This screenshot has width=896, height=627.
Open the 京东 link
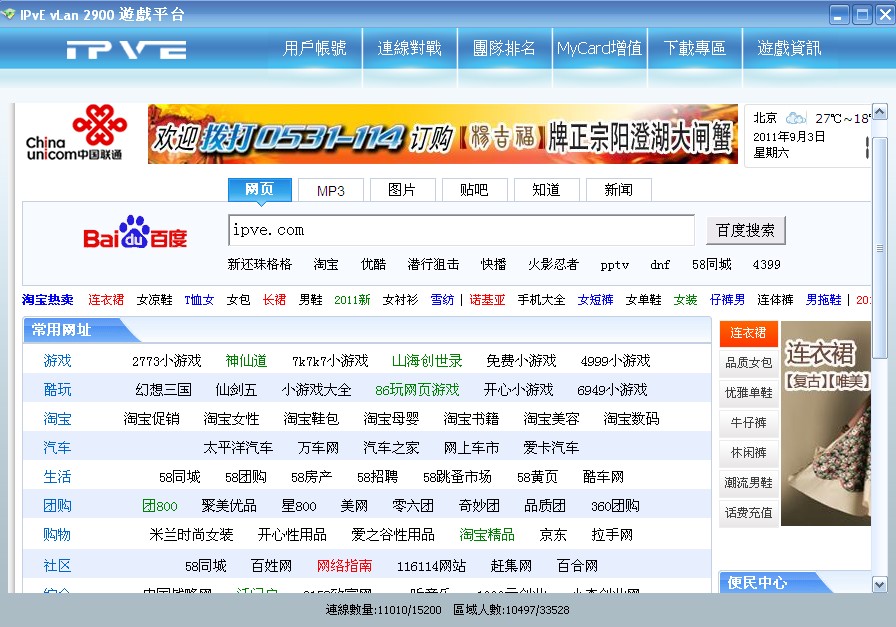(553, 535)
